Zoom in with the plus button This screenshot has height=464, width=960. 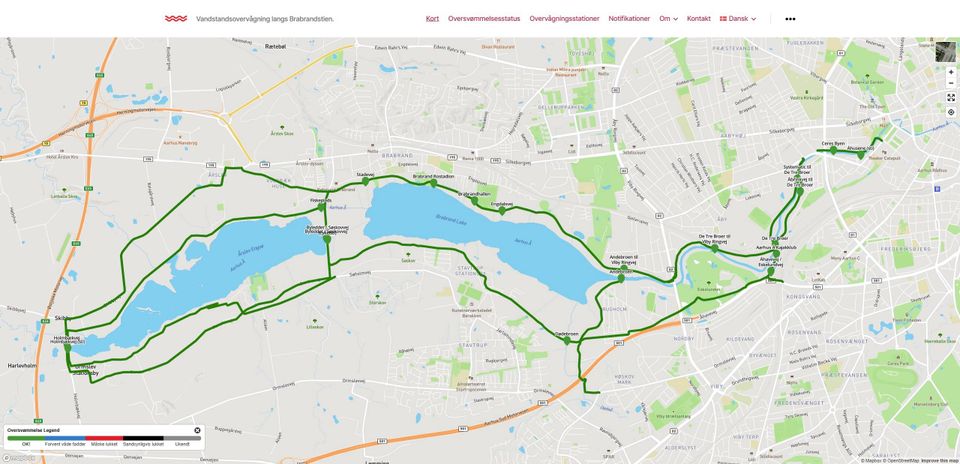pyautogui.click(x=951, y=72)
